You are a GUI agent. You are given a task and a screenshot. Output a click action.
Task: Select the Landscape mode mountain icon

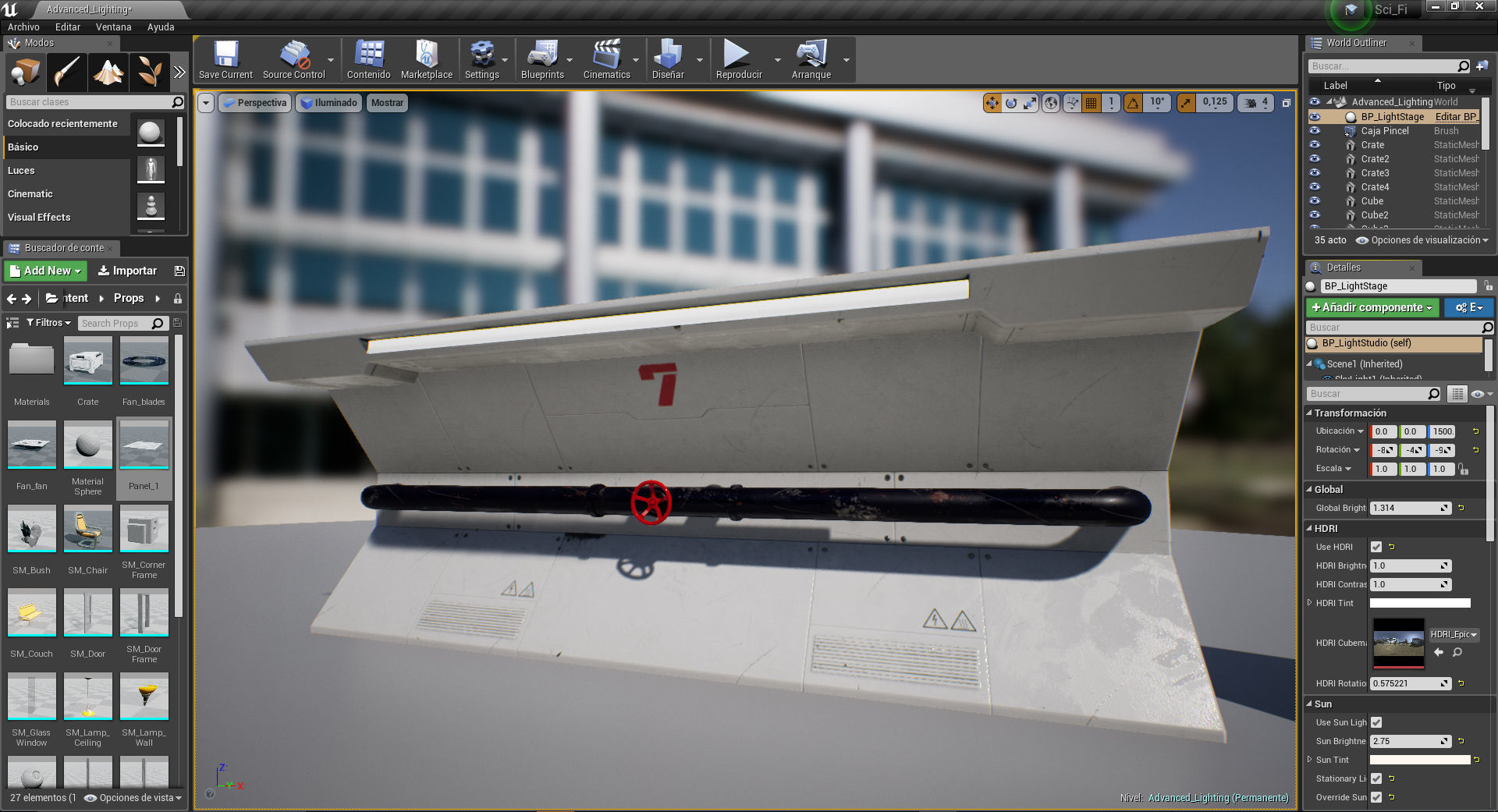pos(108,73)
